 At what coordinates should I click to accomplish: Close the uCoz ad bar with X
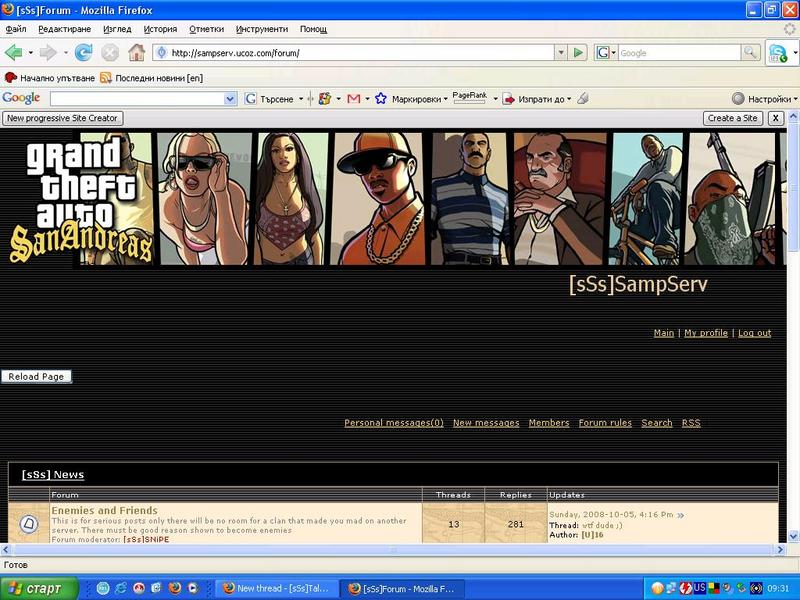point(776,118)
